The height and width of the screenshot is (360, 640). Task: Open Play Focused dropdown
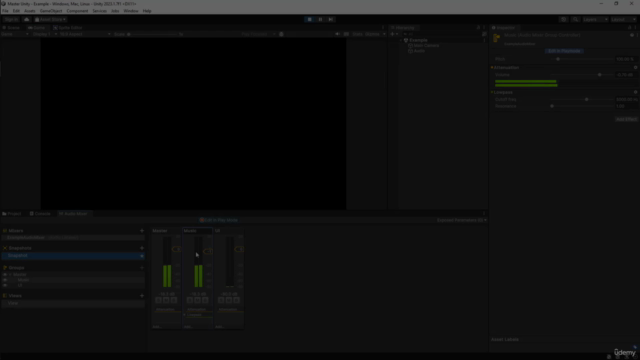pos(257,34)
